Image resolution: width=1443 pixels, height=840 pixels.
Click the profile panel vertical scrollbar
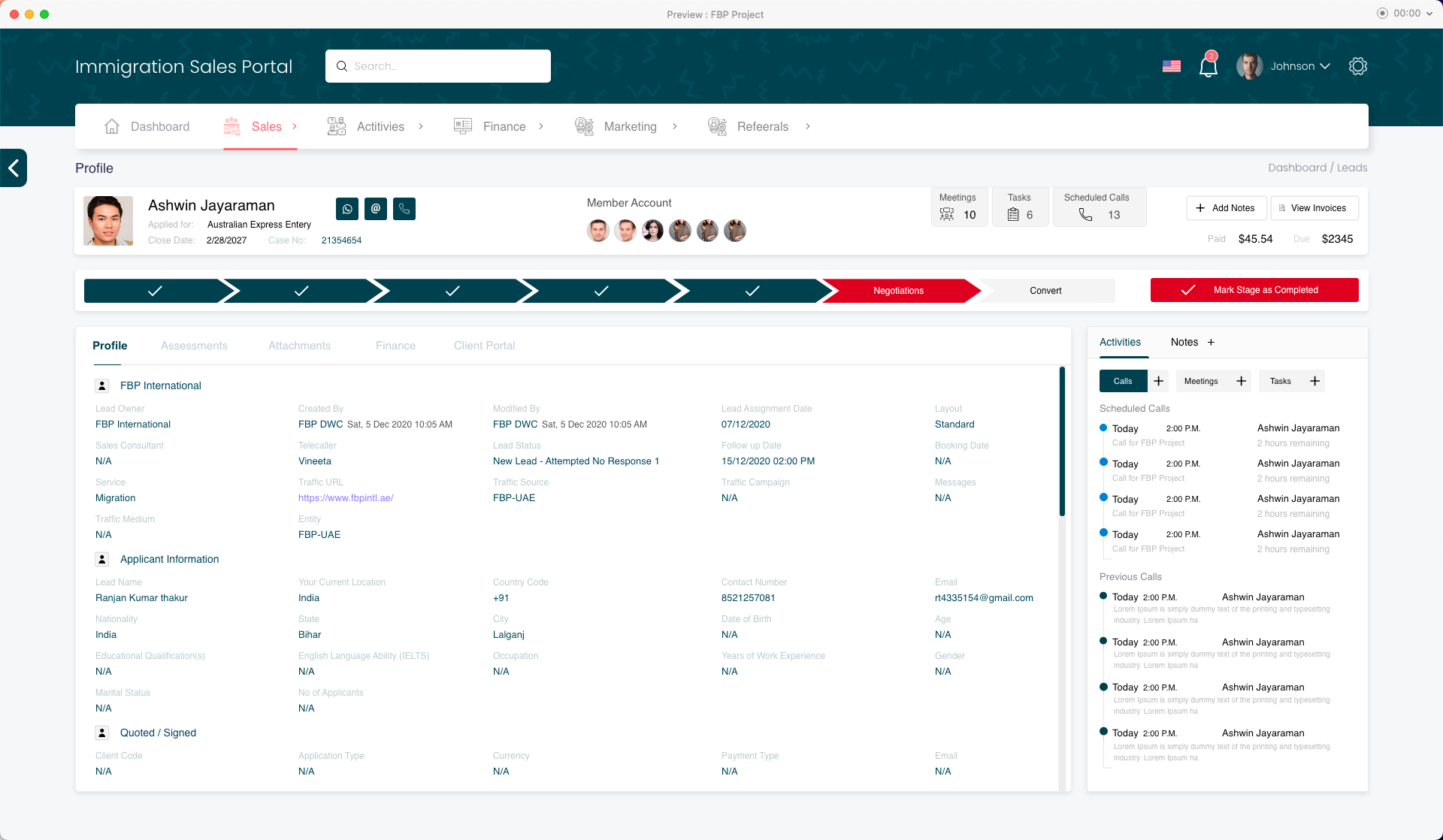pyautogui.click(x=1062, y=441)
